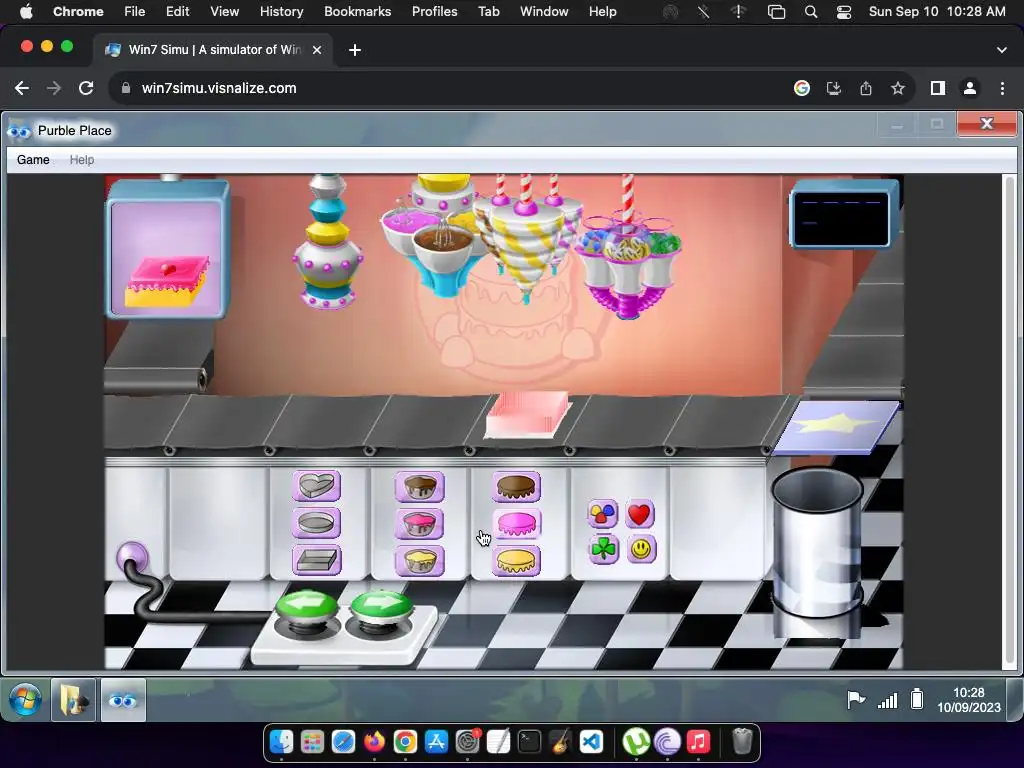Open Visual Studio Code in Dock
This screenshot has height=768, width=1024.
point(591,742)
